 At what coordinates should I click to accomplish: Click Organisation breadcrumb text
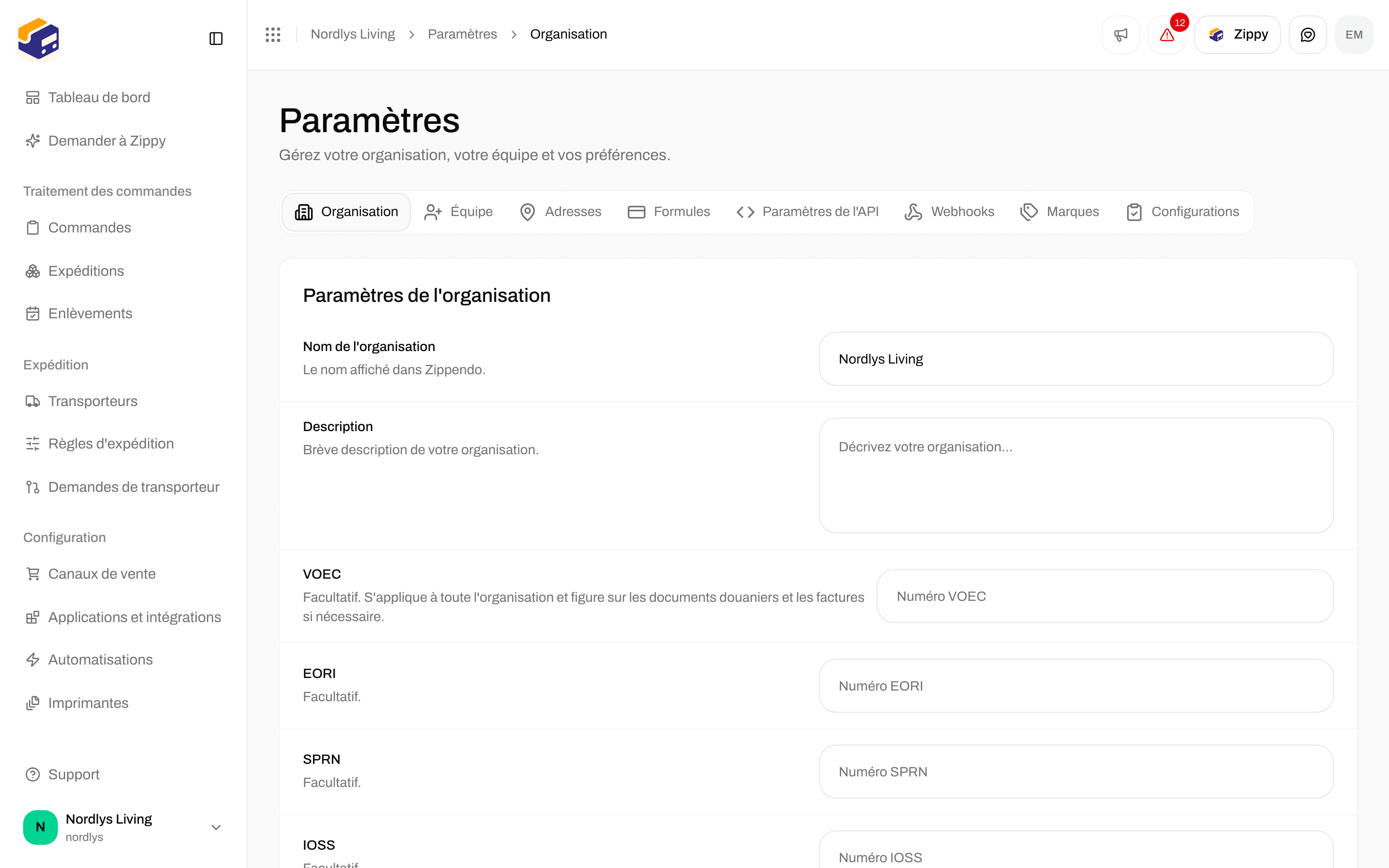(568, 34)
